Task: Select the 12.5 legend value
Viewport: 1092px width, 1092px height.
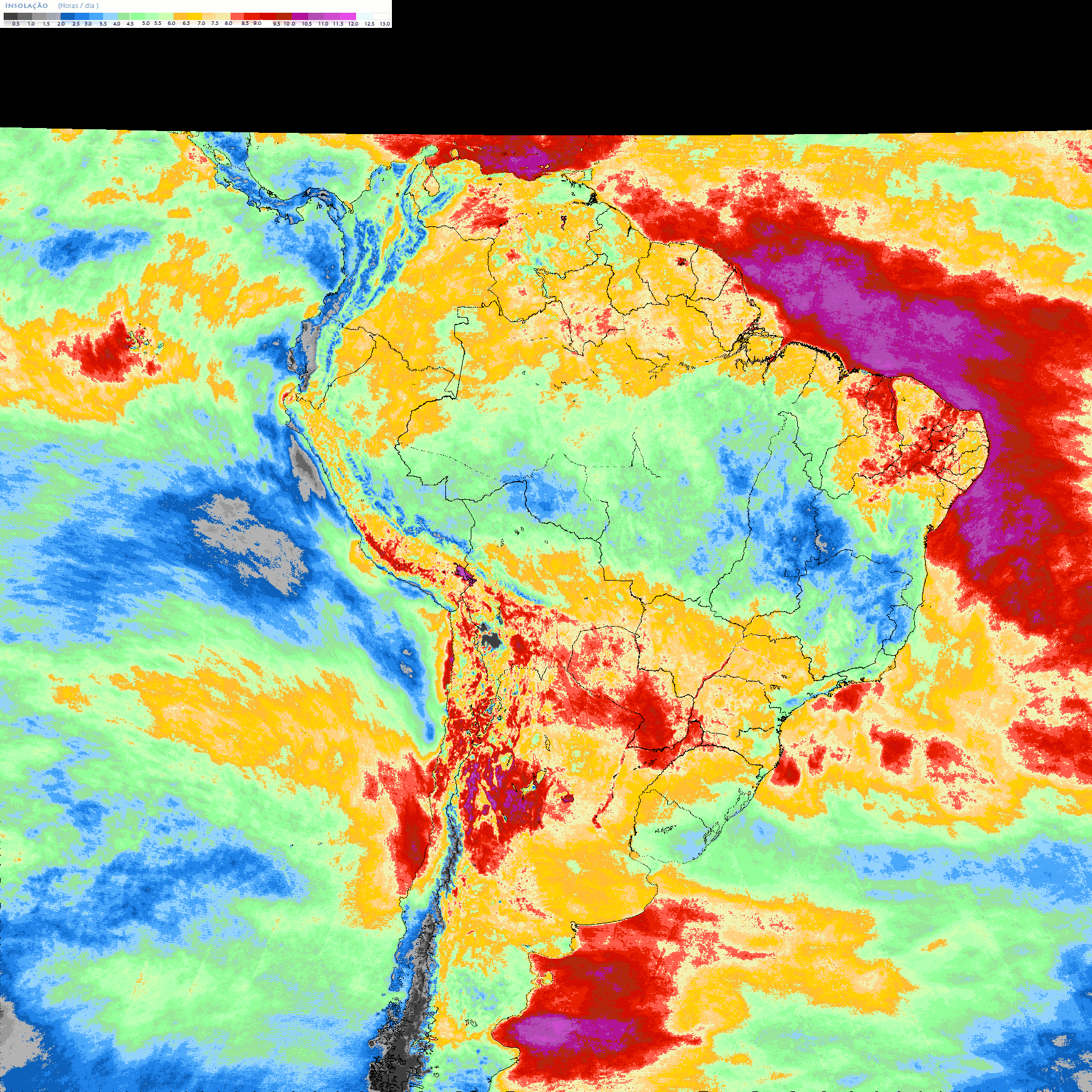Action: coord(369,24)
